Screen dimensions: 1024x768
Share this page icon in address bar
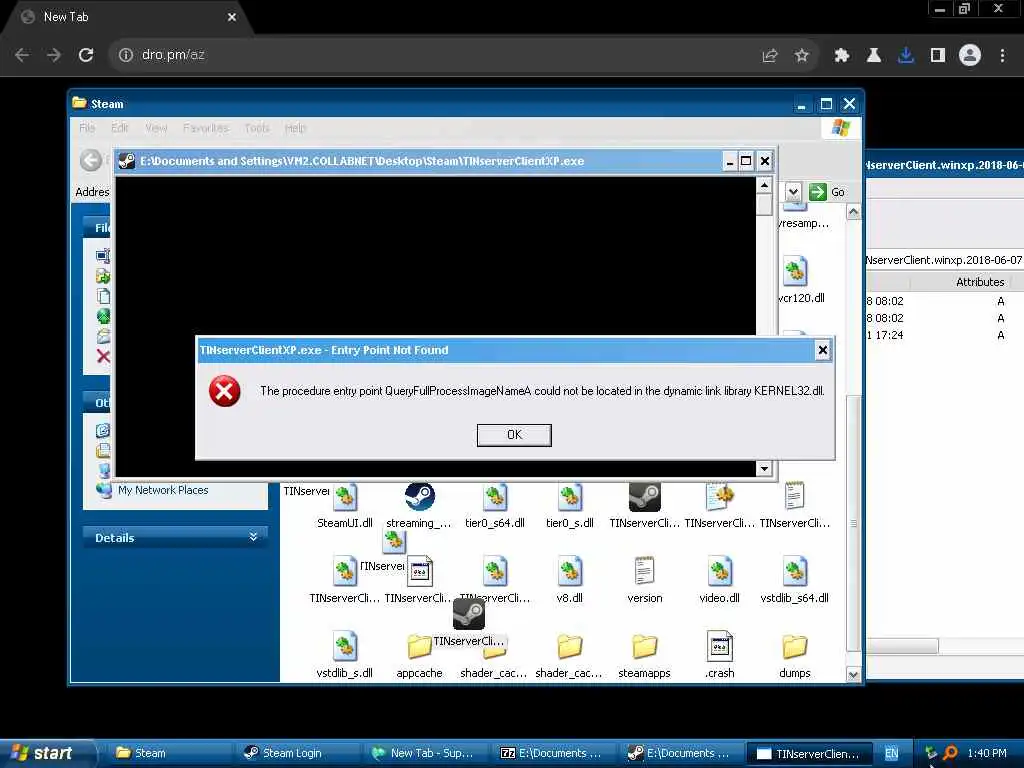pos(770,56)
